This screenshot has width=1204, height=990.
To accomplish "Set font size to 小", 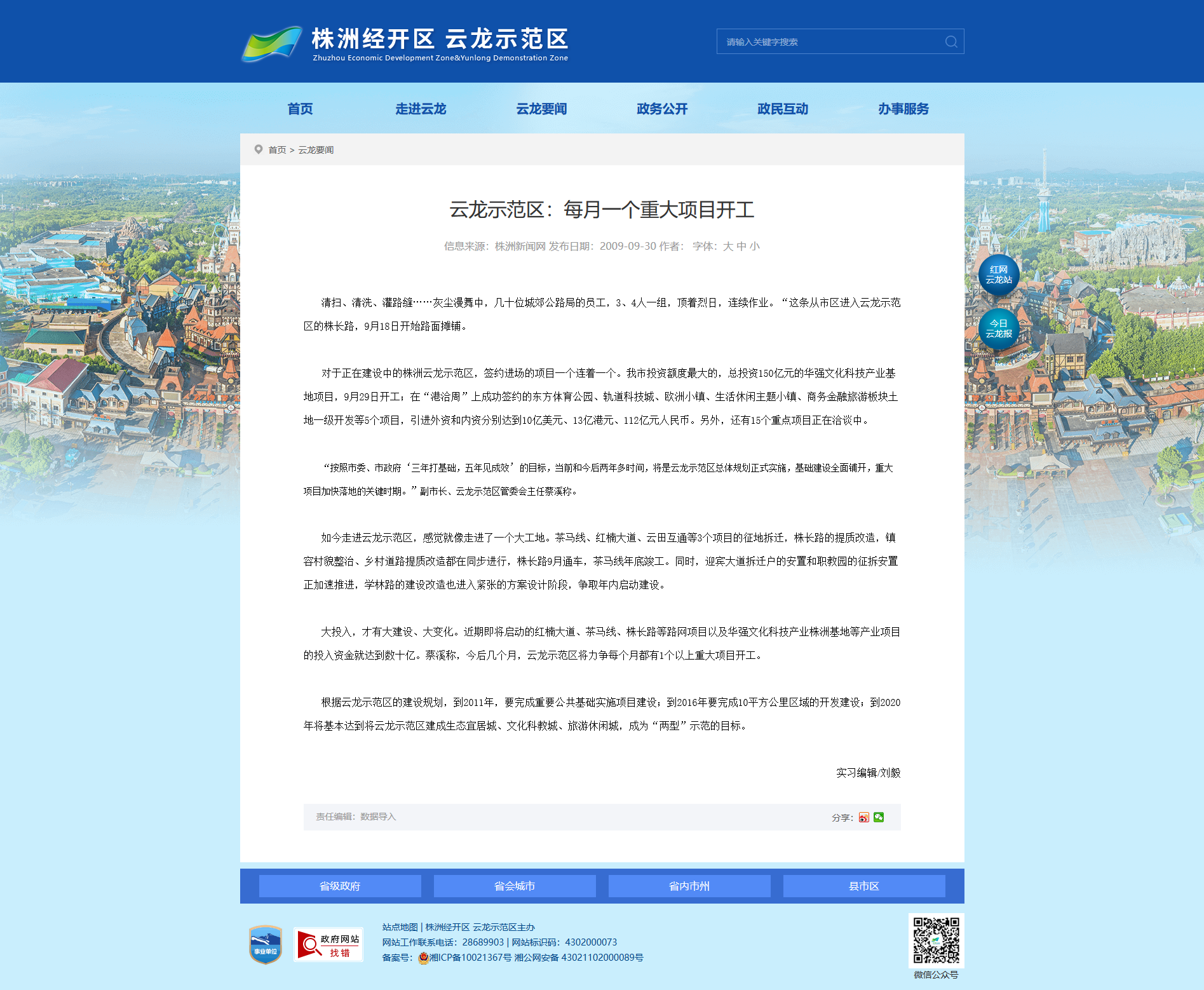I will (x=755, y=247).
